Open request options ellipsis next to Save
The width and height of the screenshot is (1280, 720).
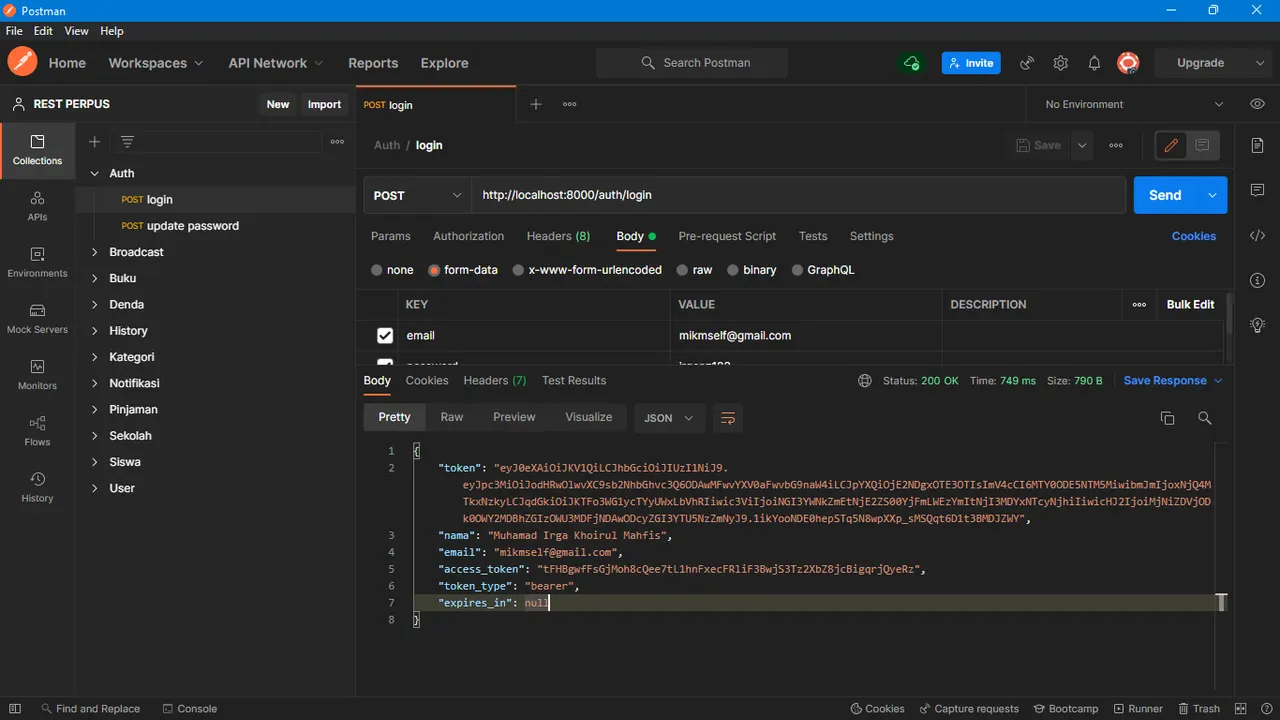[1116, 145]
